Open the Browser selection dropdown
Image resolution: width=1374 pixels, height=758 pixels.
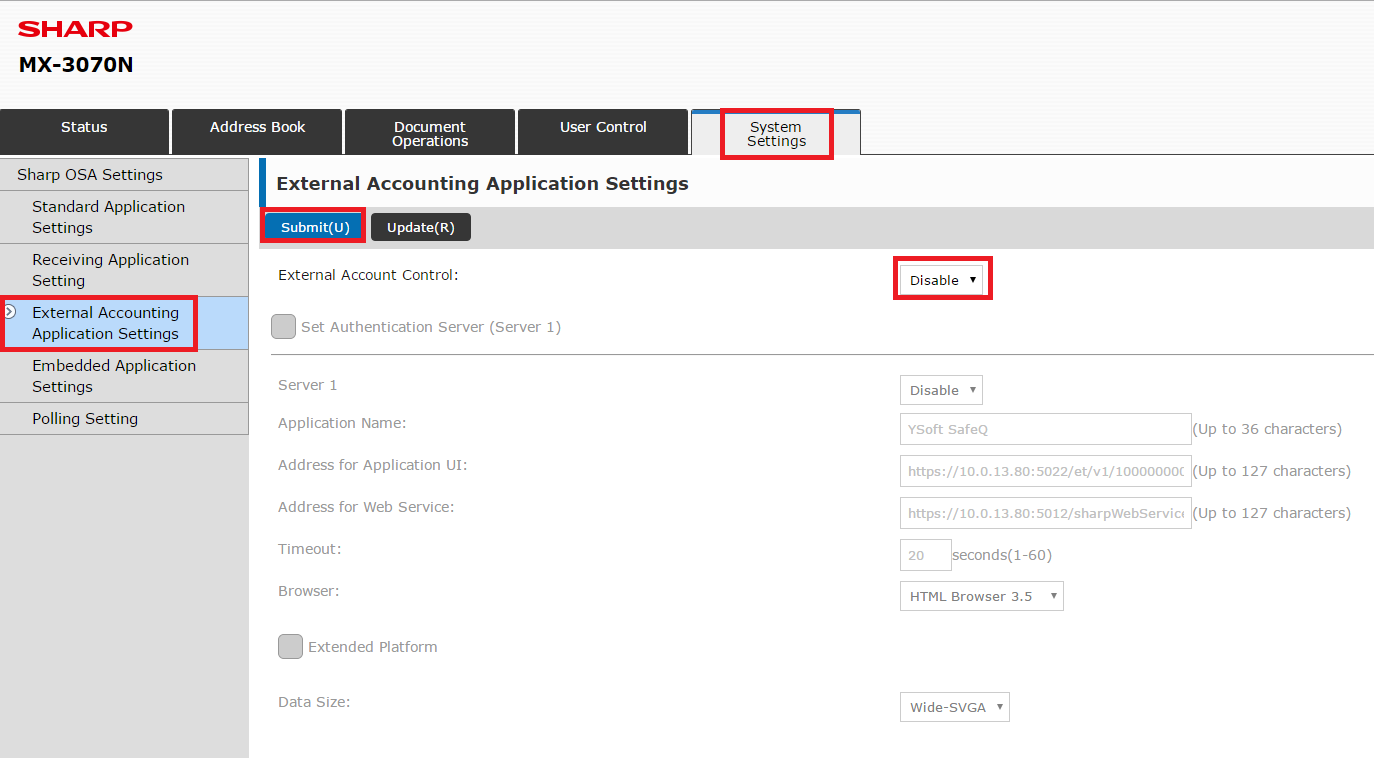pos(981,596)
